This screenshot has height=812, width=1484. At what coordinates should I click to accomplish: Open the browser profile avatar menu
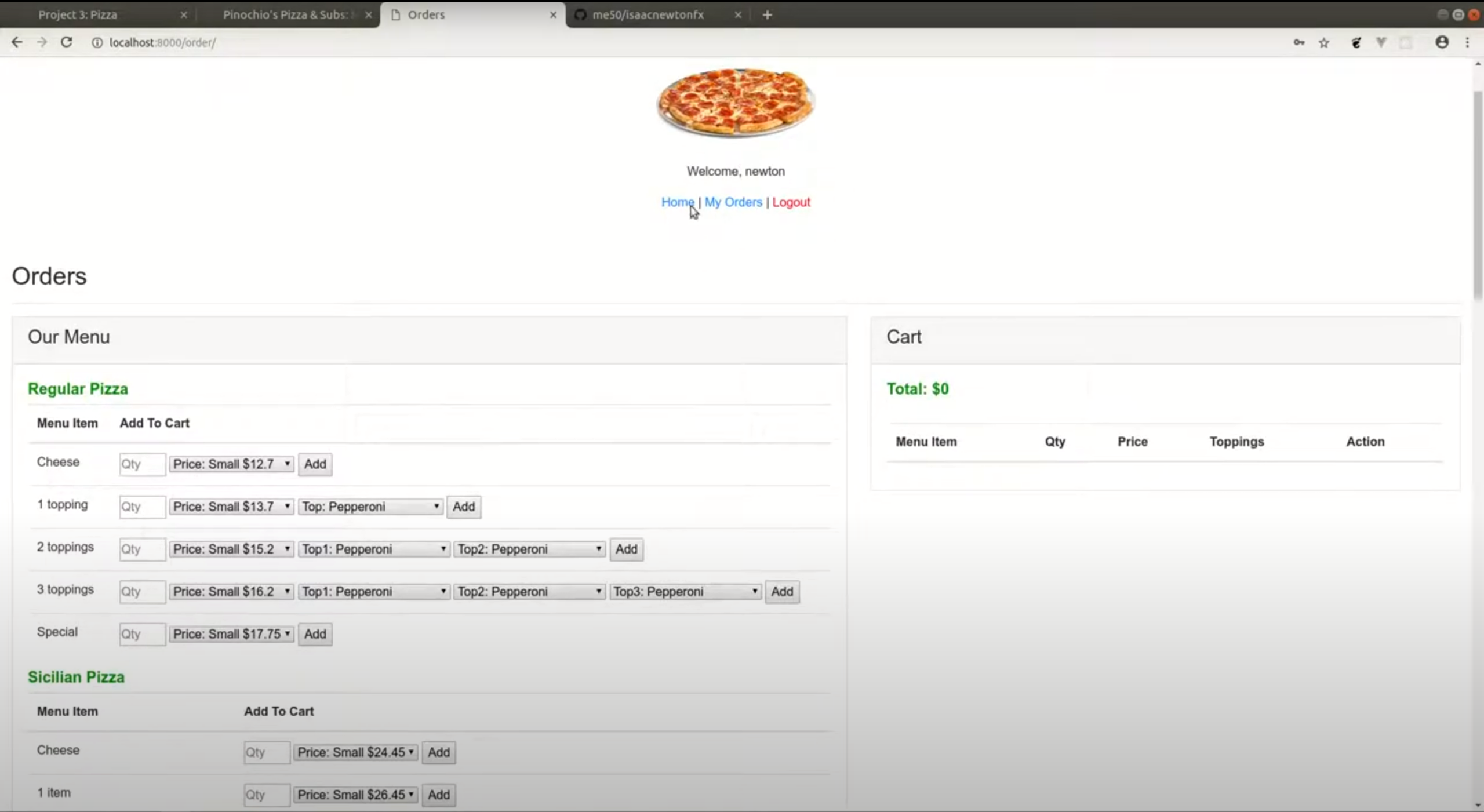click(1442, 42)
